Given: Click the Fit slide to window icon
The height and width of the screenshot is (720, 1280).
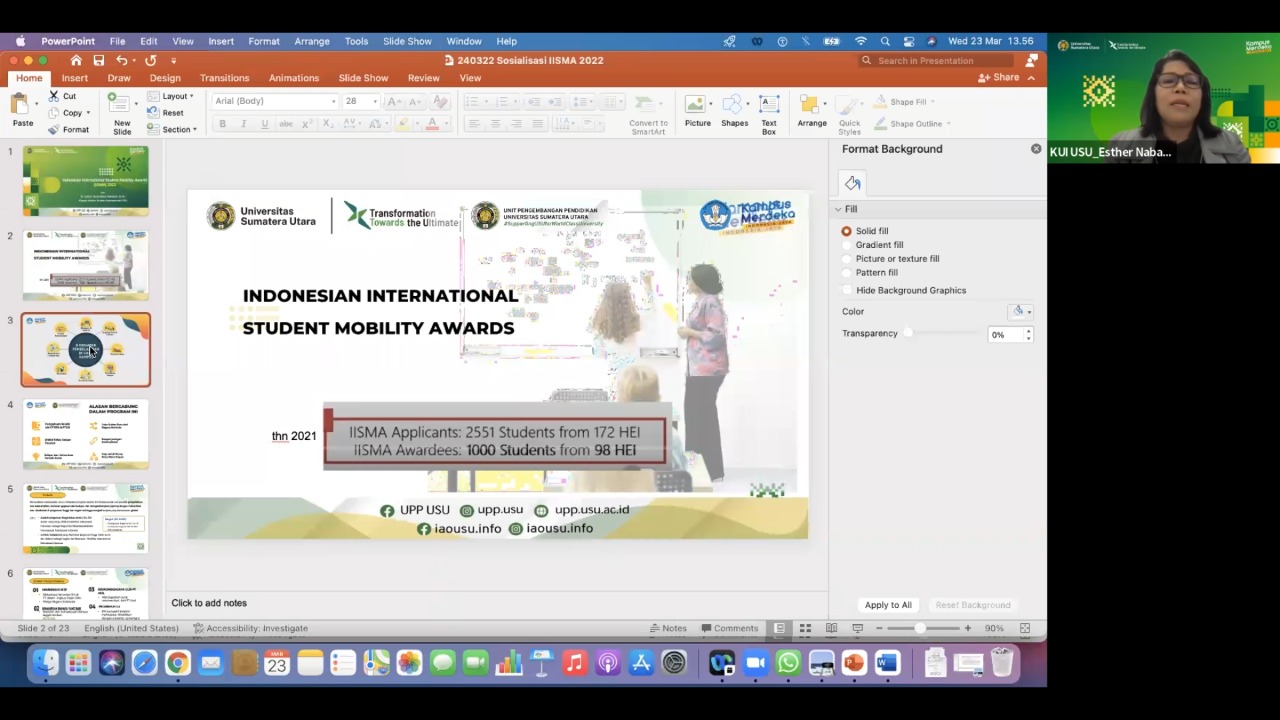Looking at the screenshot, I should (x=1025, y=628).
